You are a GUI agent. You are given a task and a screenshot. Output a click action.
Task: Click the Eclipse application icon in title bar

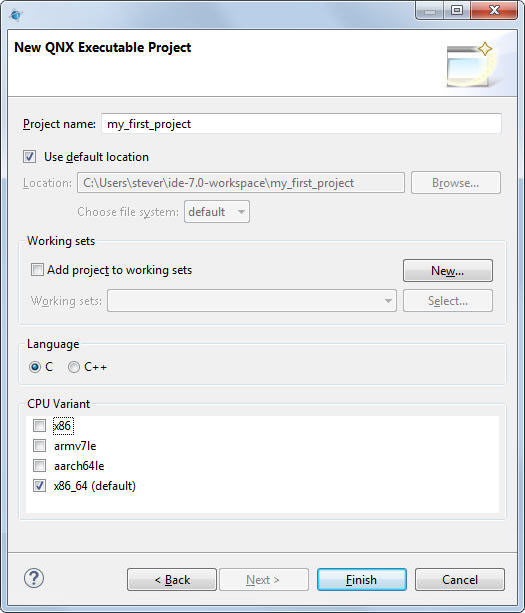pyautogui.click(x=16, y=15)
